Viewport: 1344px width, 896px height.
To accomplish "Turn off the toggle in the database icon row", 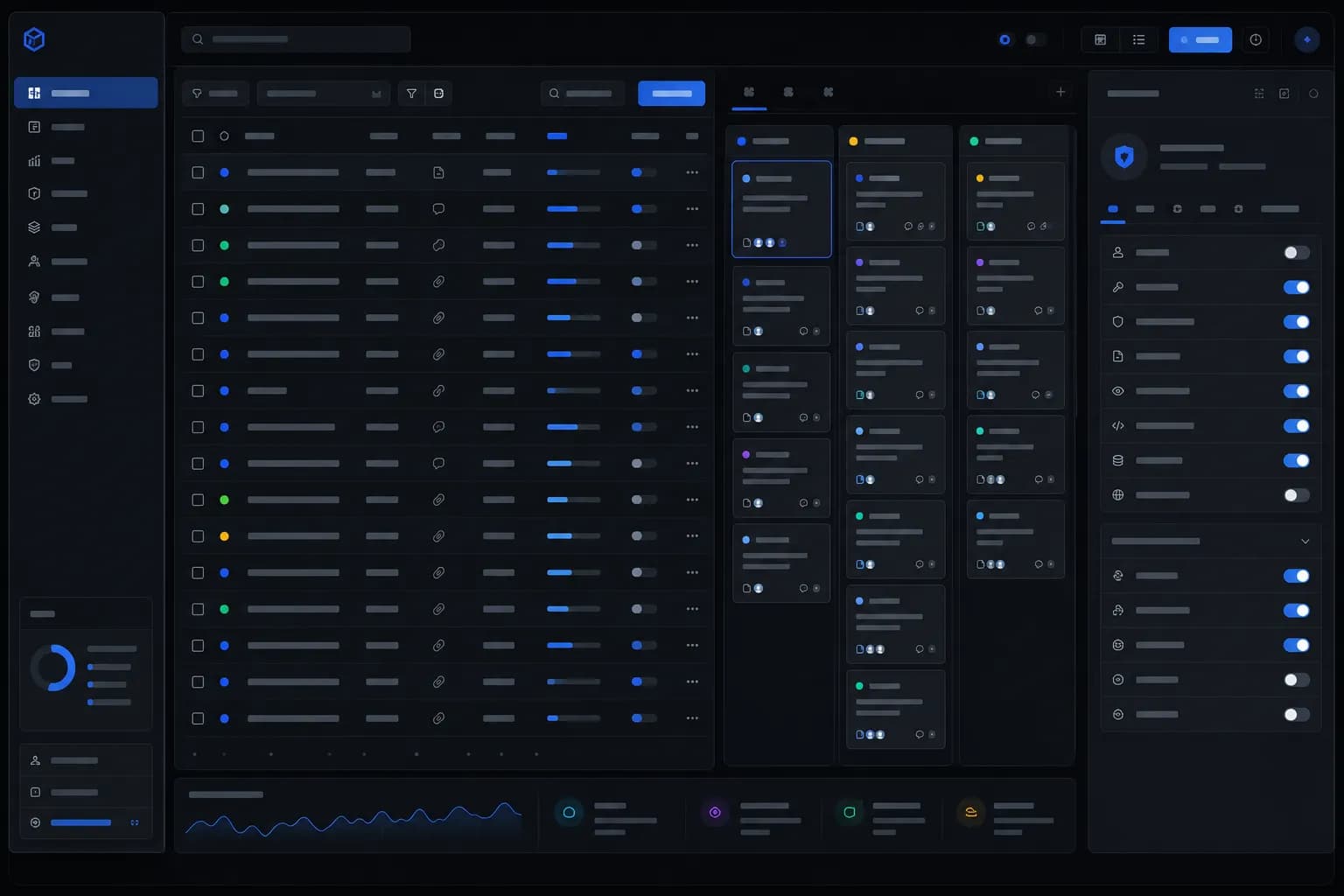I will [1297, 460].
